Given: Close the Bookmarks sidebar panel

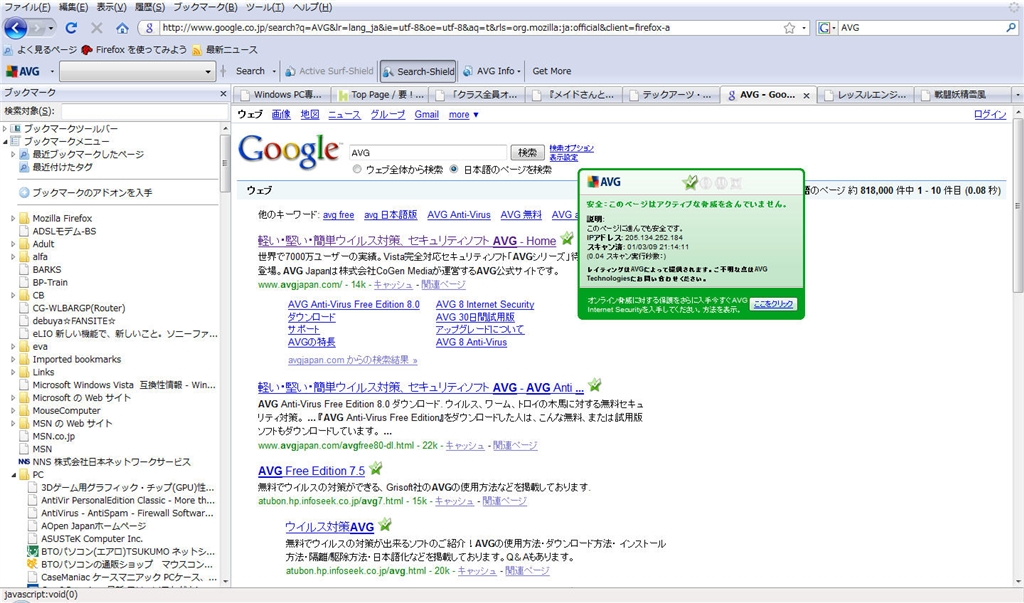Looking at the screenshot, I should click(223, 93).
